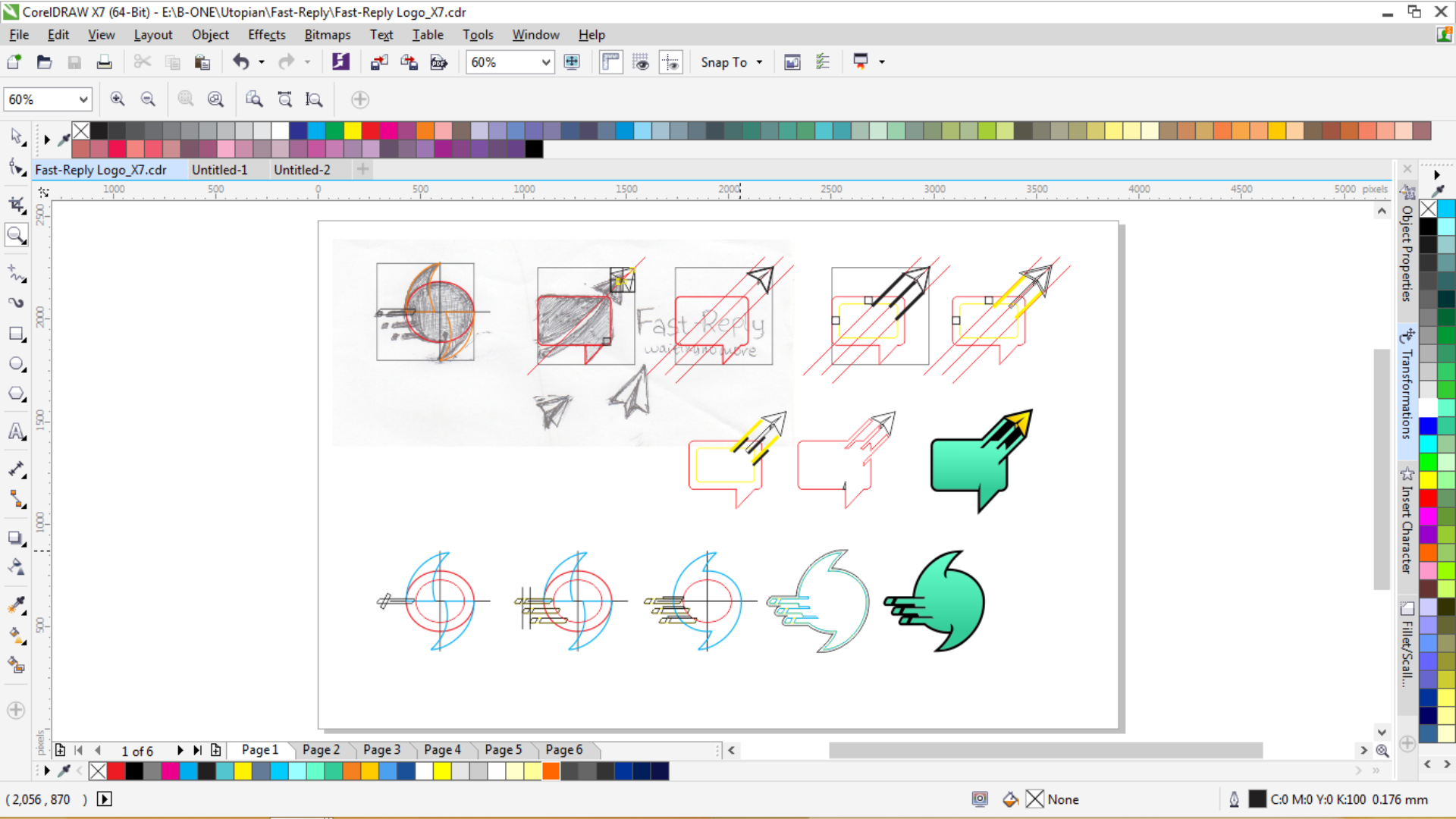Open zoom level dropdown in standard toolbar
This screenshot has height=819, width=1456.
[546, 62]
